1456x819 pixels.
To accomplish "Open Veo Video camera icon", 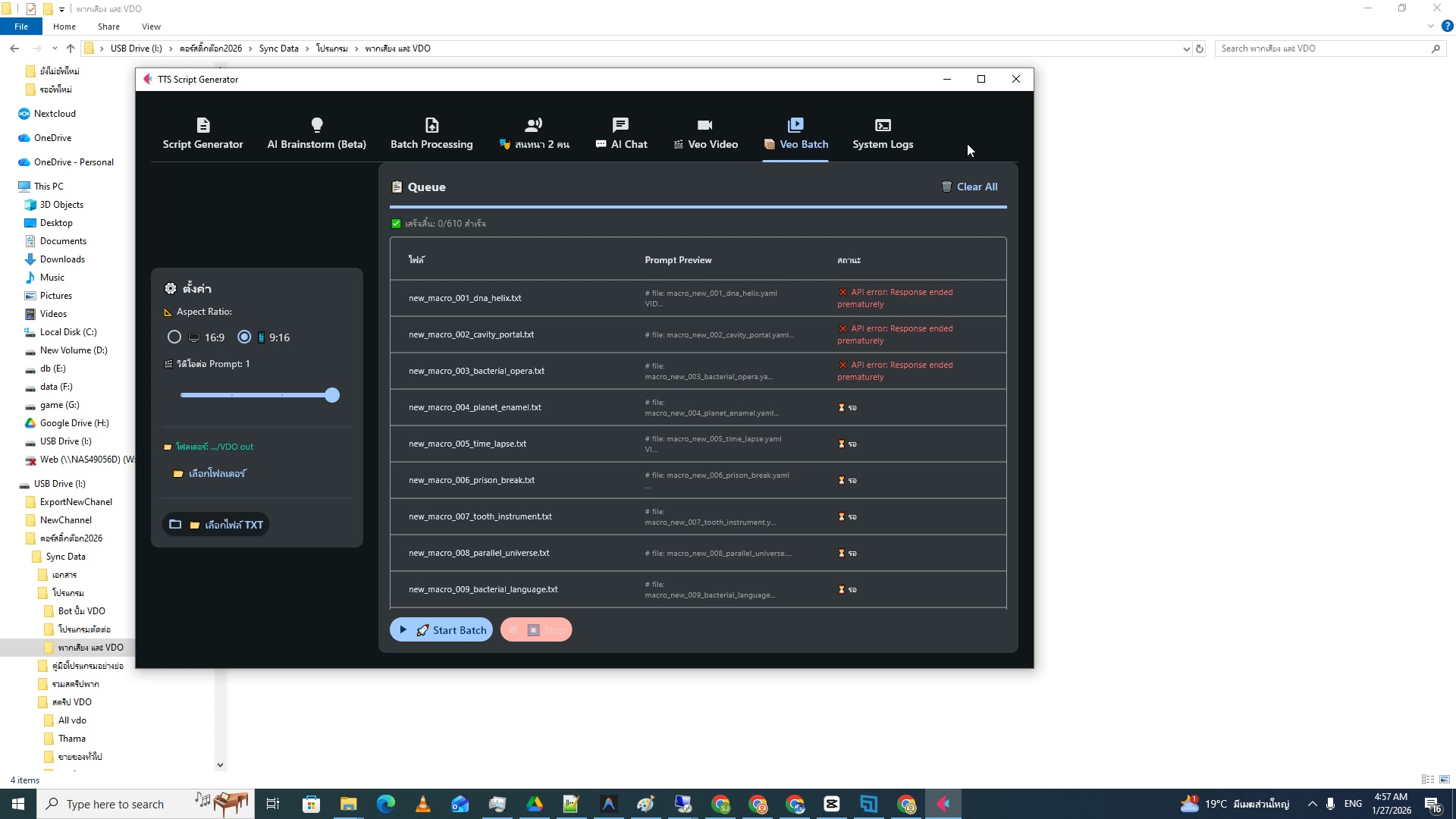I will pos(704,124).
